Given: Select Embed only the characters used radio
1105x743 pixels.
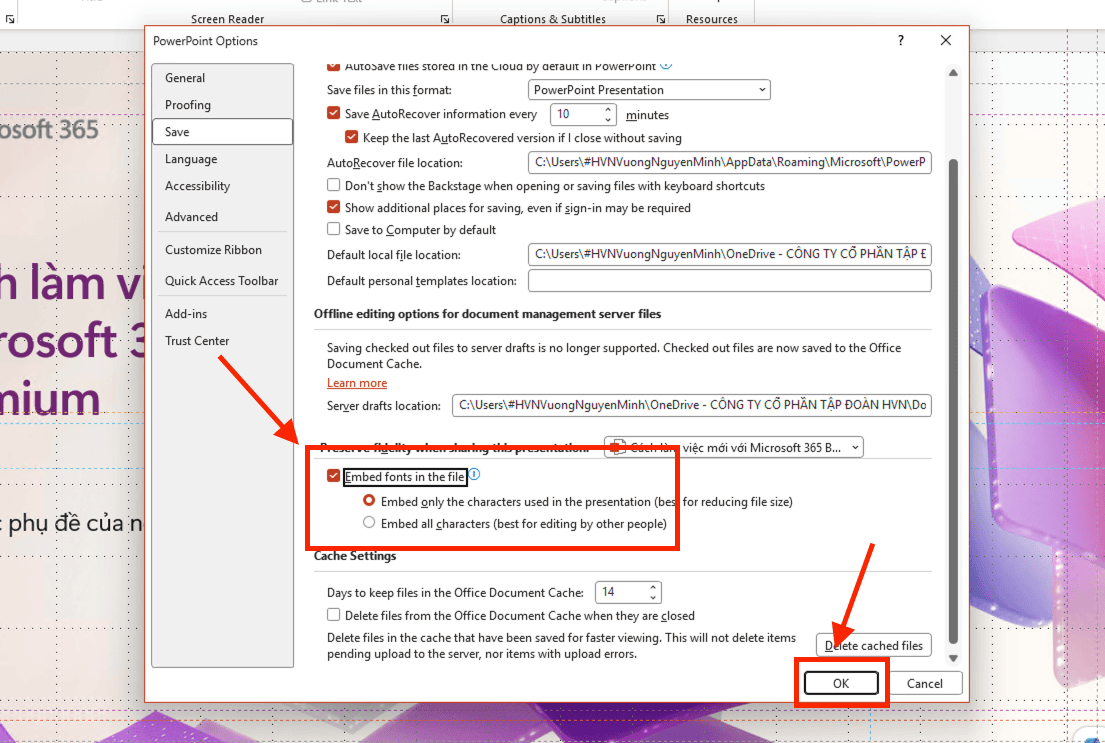Looking at the screenshot, I should pos(369,501).
